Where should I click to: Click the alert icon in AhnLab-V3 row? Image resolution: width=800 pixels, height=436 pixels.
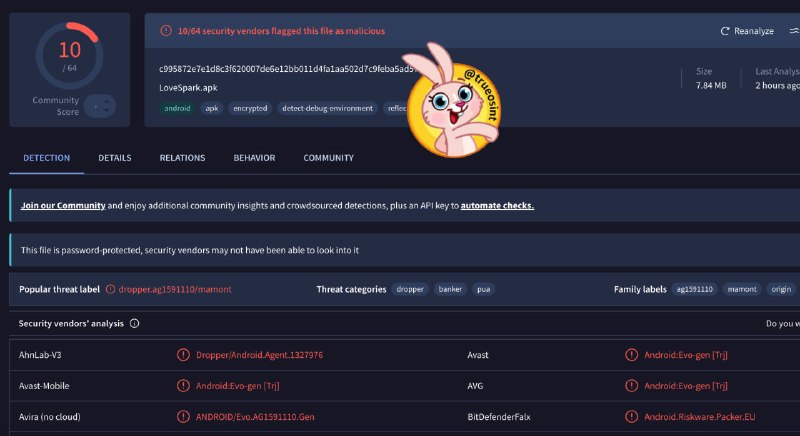point(183,355)
